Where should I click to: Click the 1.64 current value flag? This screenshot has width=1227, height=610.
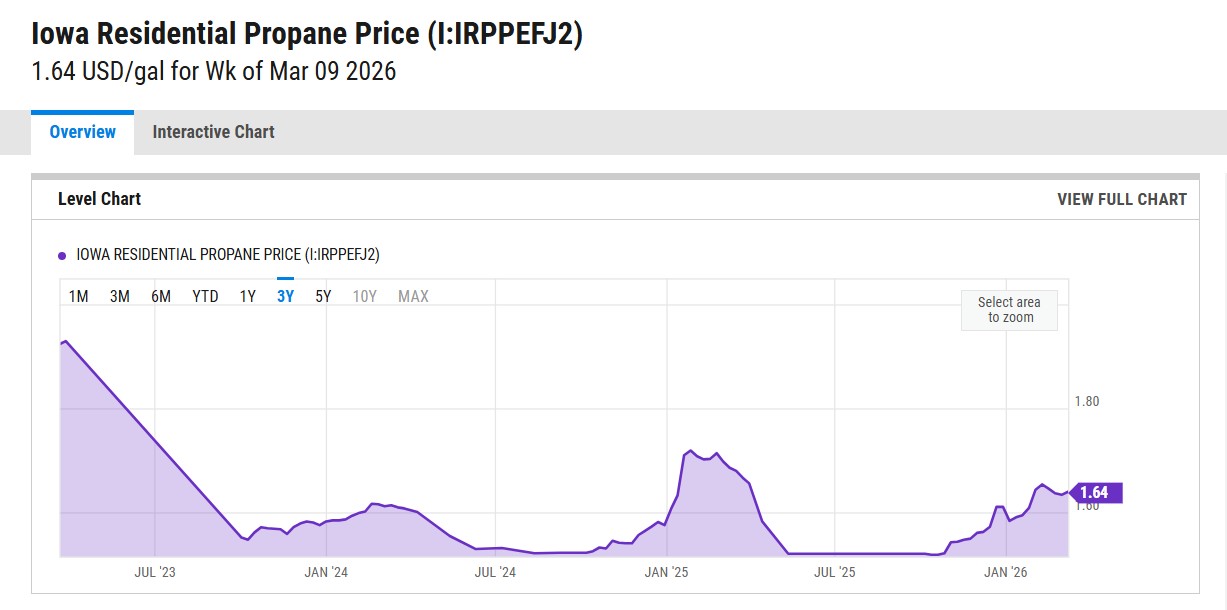[x=1095, y=492]
